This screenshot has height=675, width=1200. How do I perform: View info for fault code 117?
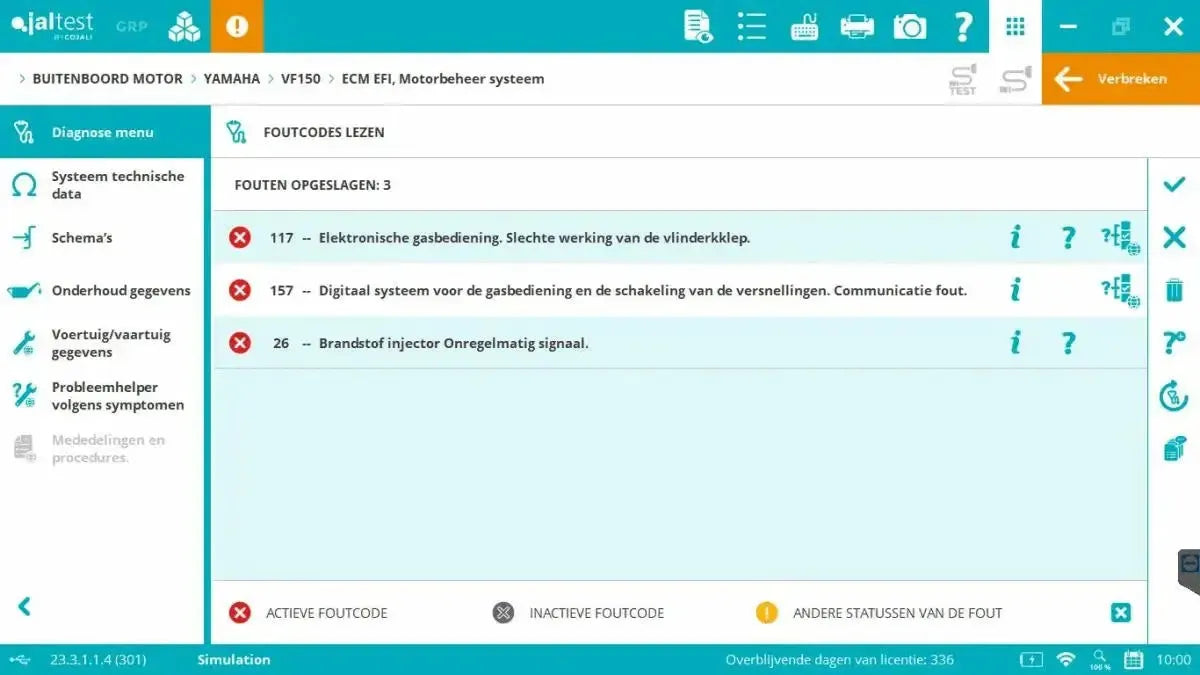(1014, 237)
